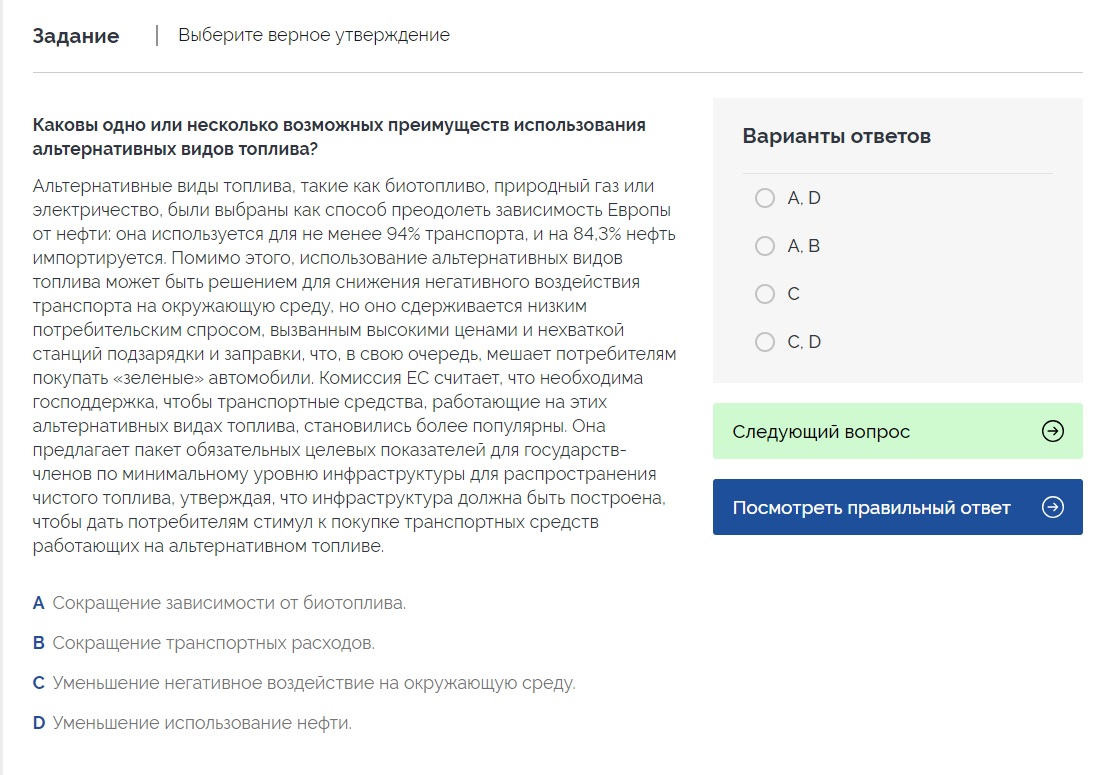The width and height of the screenshot is (1111, 775).
Task: Click the arrow icon on Посмотреть правильный ответ
Action: point(1052,507)
